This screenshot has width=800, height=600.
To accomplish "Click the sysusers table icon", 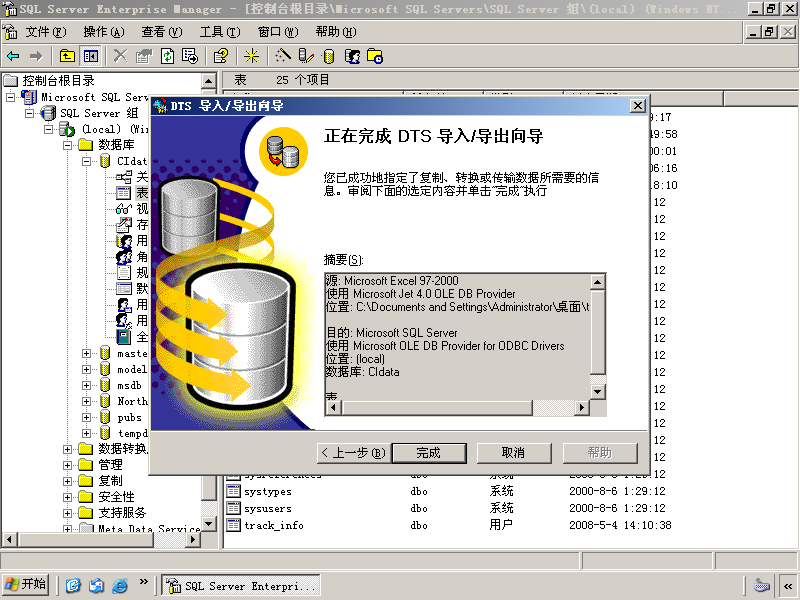I will point(233,508).
